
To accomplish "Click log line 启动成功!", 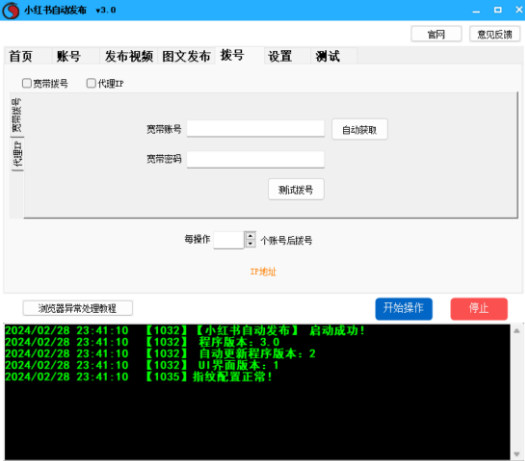I will (x=185, y=331).
